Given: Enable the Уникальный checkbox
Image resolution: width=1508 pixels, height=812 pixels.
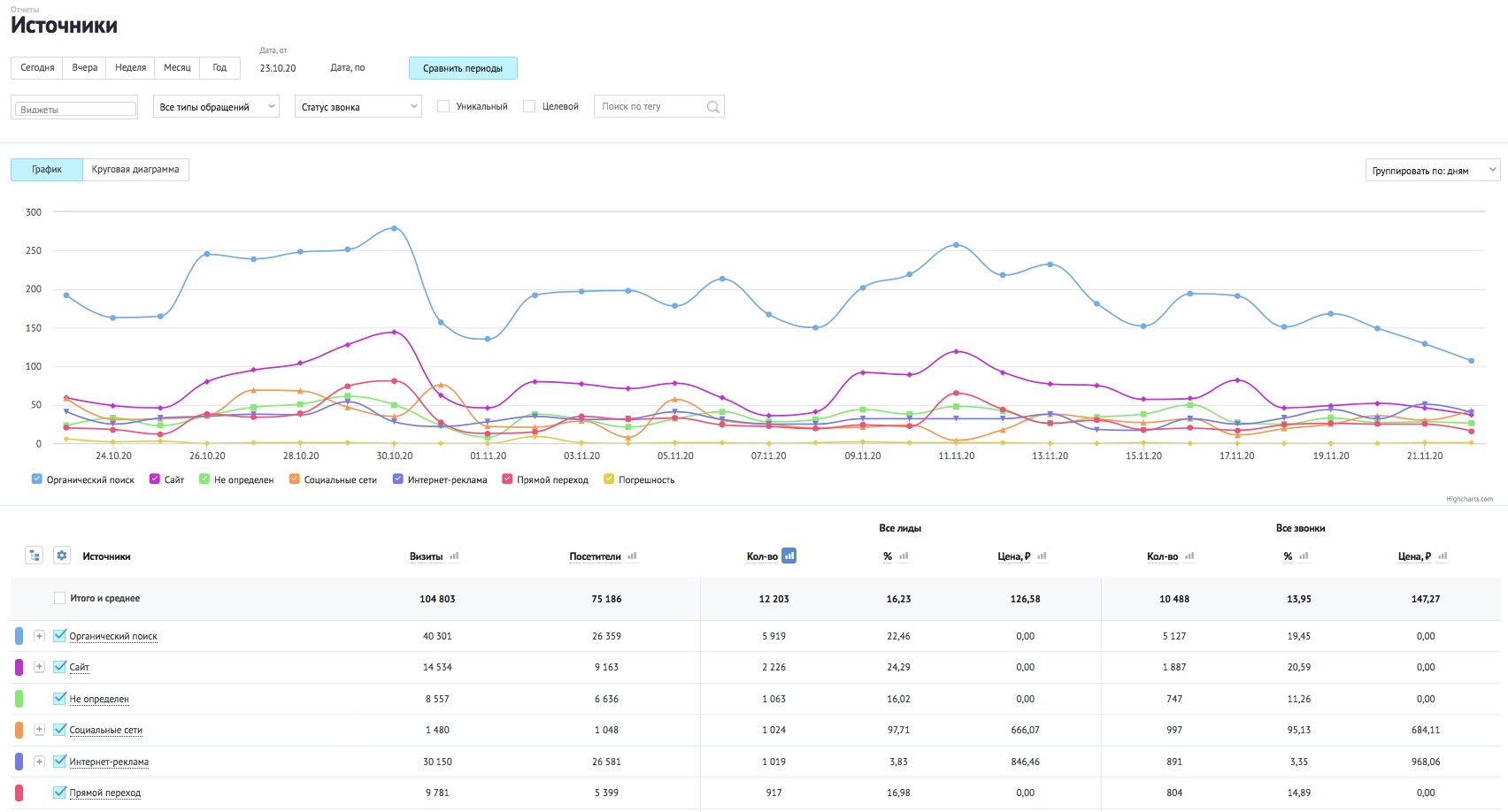Looking at the screenshot, I should (443, 106).
